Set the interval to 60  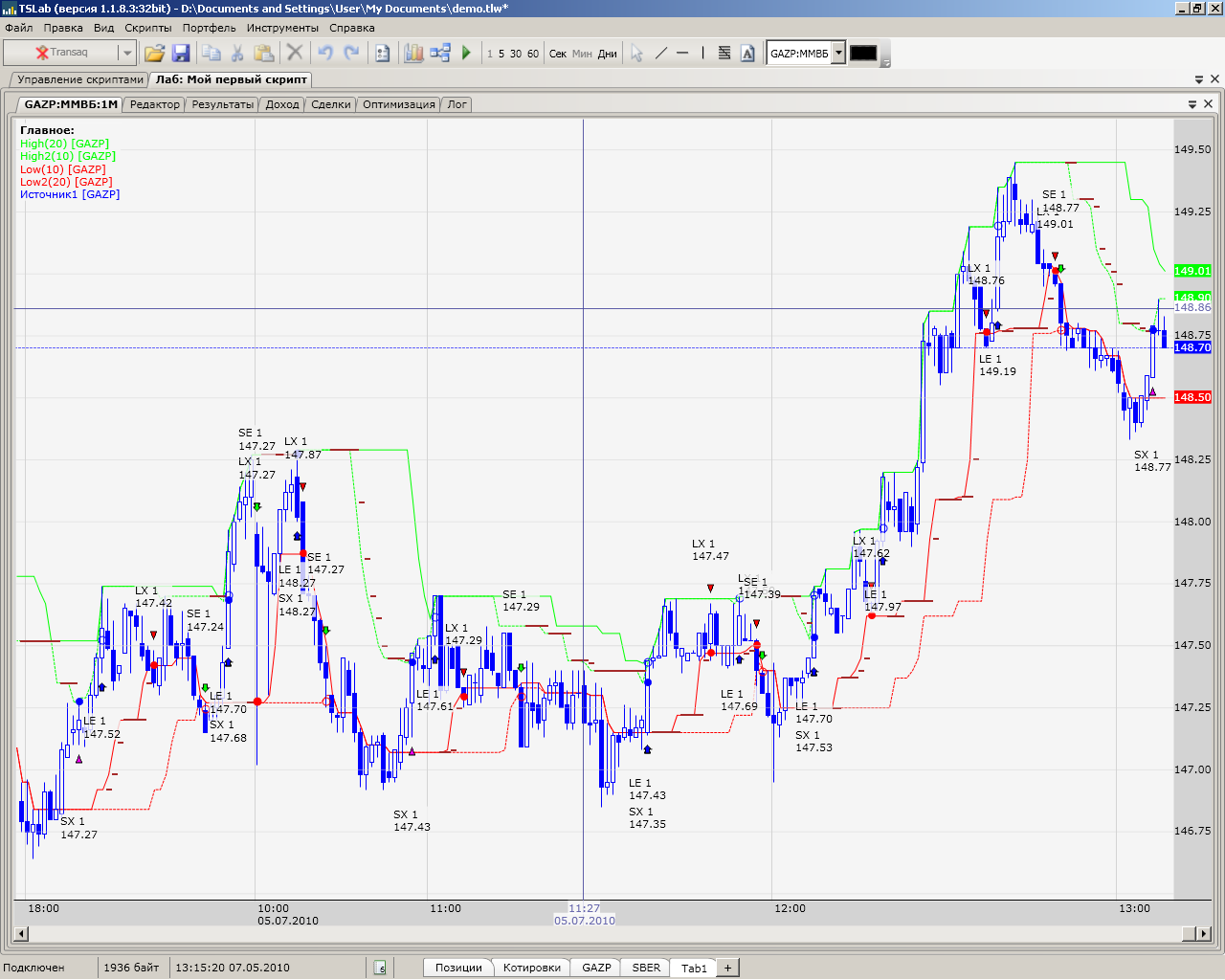coord(533,54)
